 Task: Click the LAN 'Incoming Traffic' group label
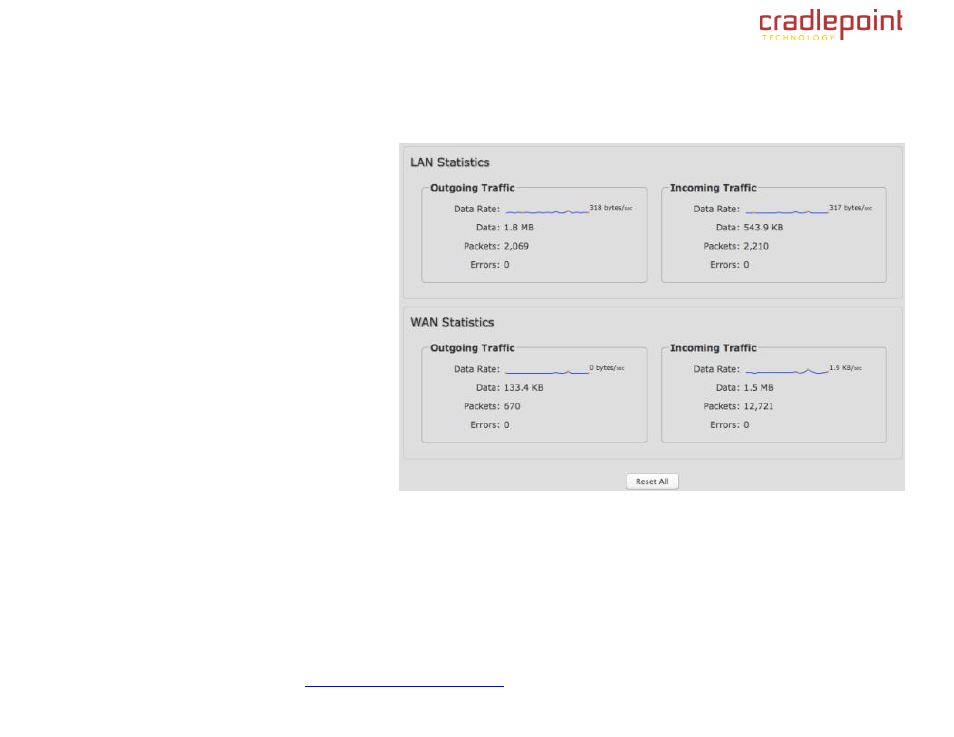(x=713, y=188)
